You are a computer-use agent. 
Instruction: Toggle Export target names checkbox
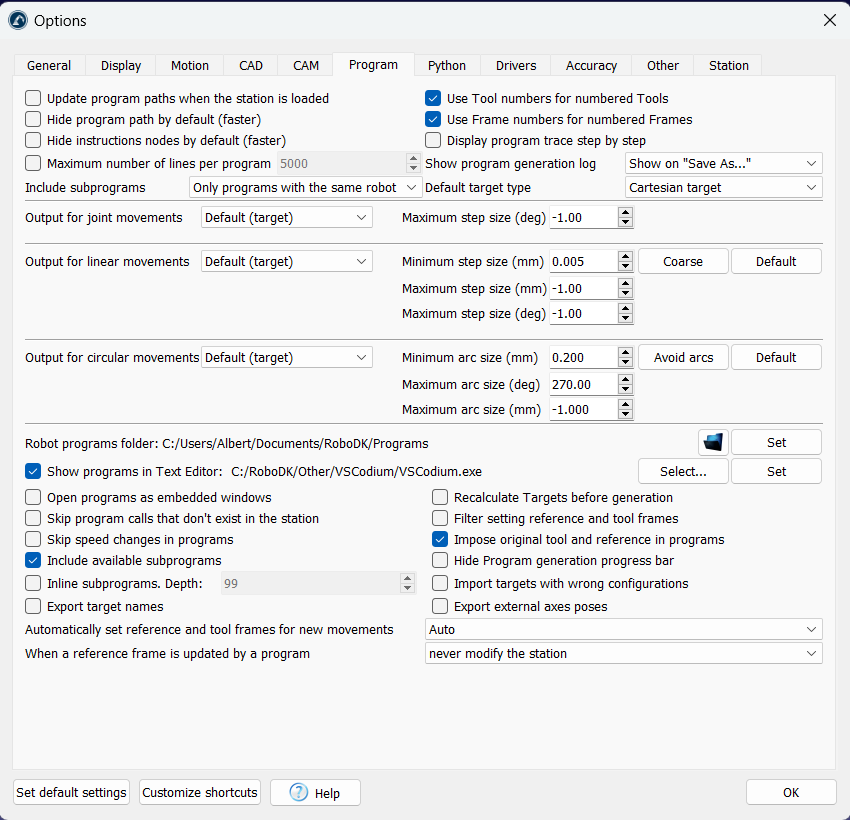34,606
